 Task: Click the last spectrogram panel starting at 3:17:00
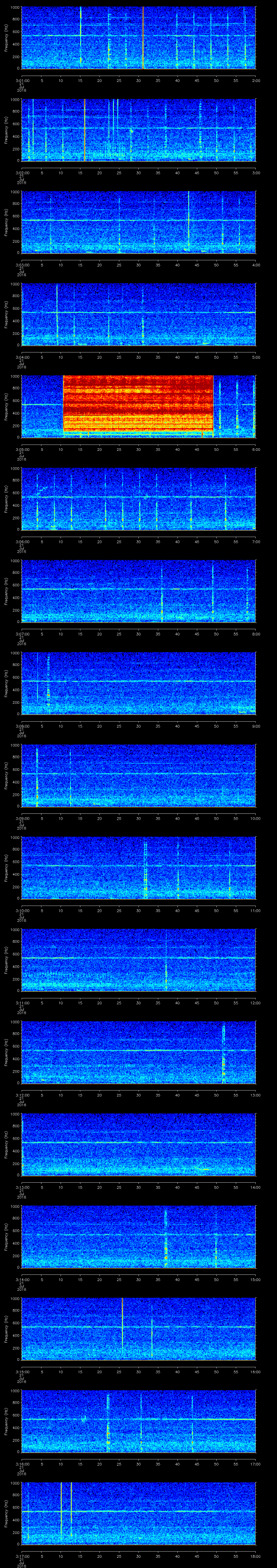tap(139, 1514)
